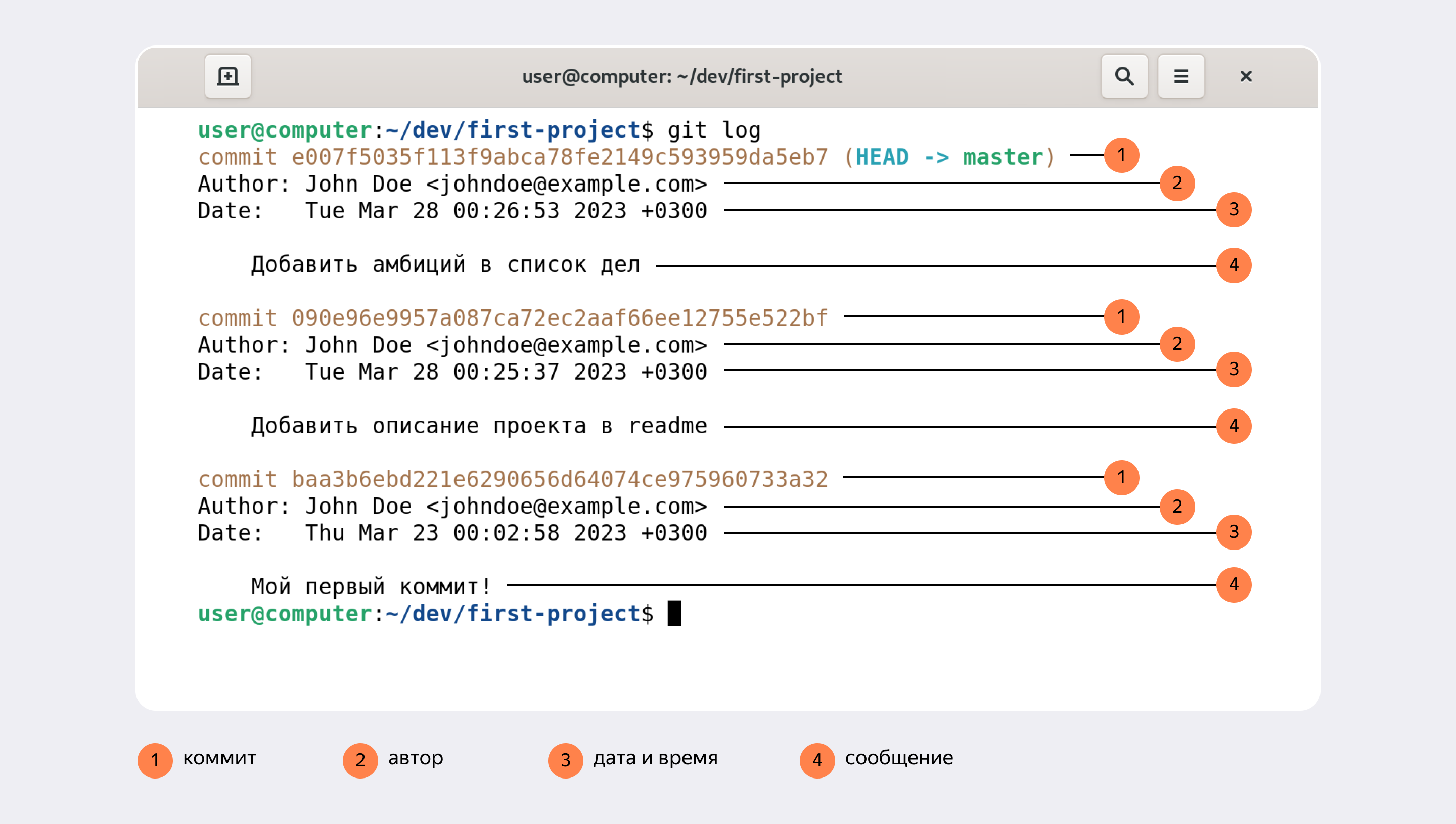The width and height of the screenshot is (1456, 824).
Task: Select commit hash e007f5035f113f9abca78fe2149c593959da5eb7
Action: coord(560,157)
